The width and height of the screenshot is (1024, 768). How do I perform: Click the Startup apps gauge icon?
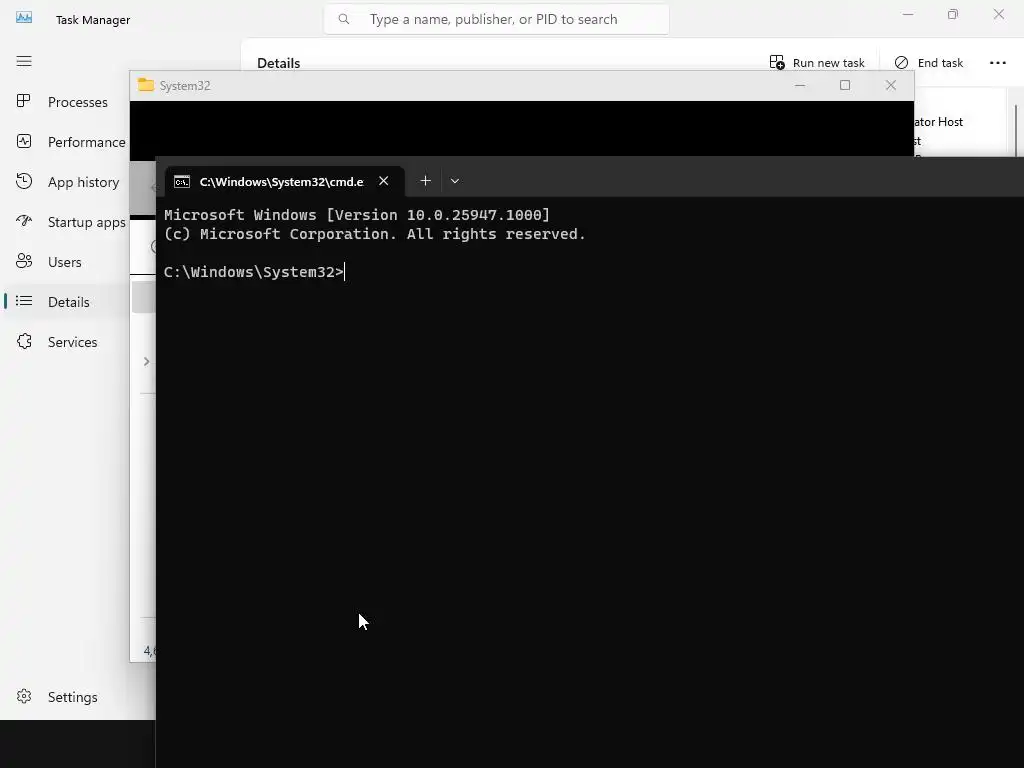[x=24, y=221]
